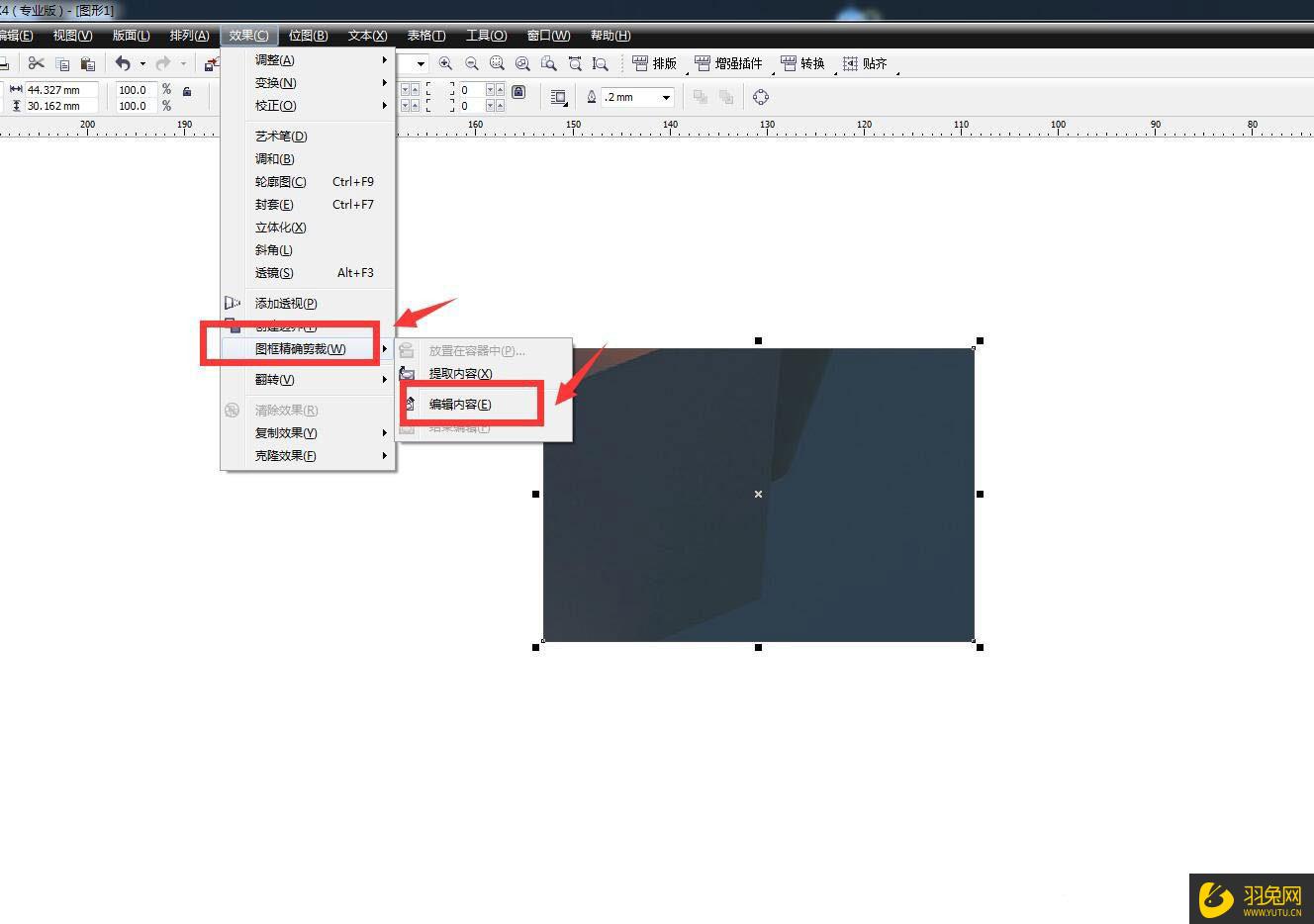Image resolution: width=1314 pixels, height=924 pixels.
Task: Toggle the corner rounding lock button
Action: click(518, 91)
